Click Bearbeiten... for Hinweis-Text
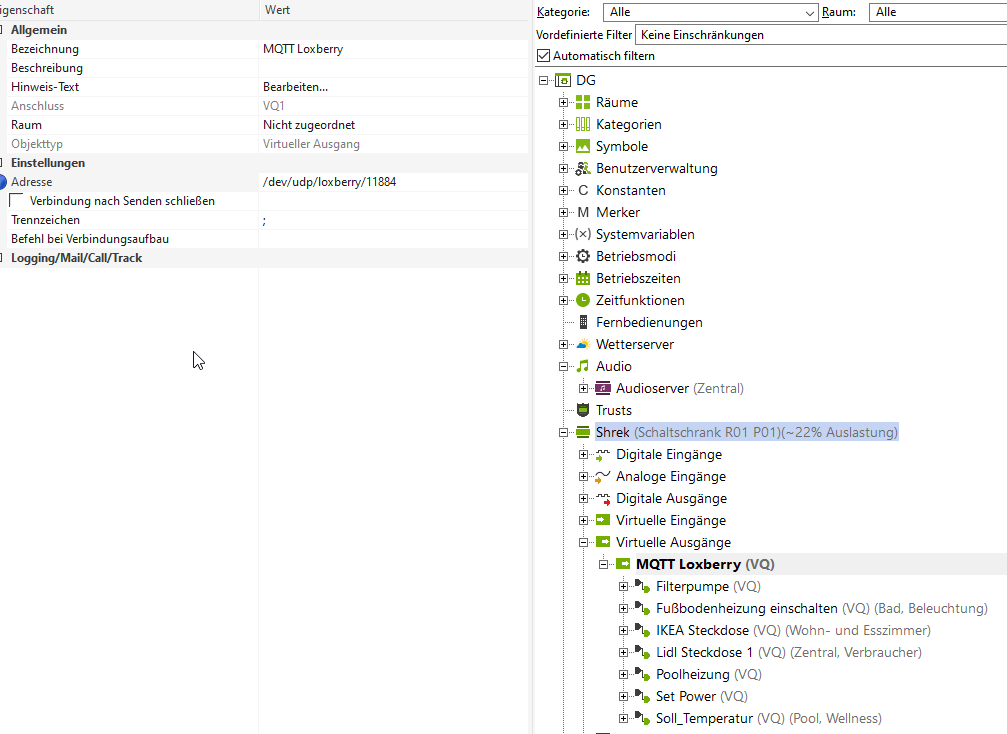Image resolution: width=1007 pixels, height=734 pixels. point(295,87)
